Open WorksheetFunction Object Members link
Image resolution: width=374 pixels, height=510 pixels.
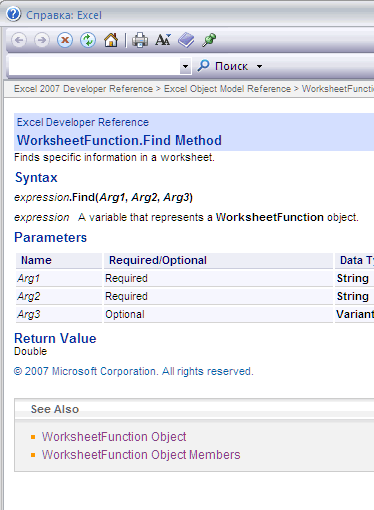pyautogui.click(x=141, y=455)
